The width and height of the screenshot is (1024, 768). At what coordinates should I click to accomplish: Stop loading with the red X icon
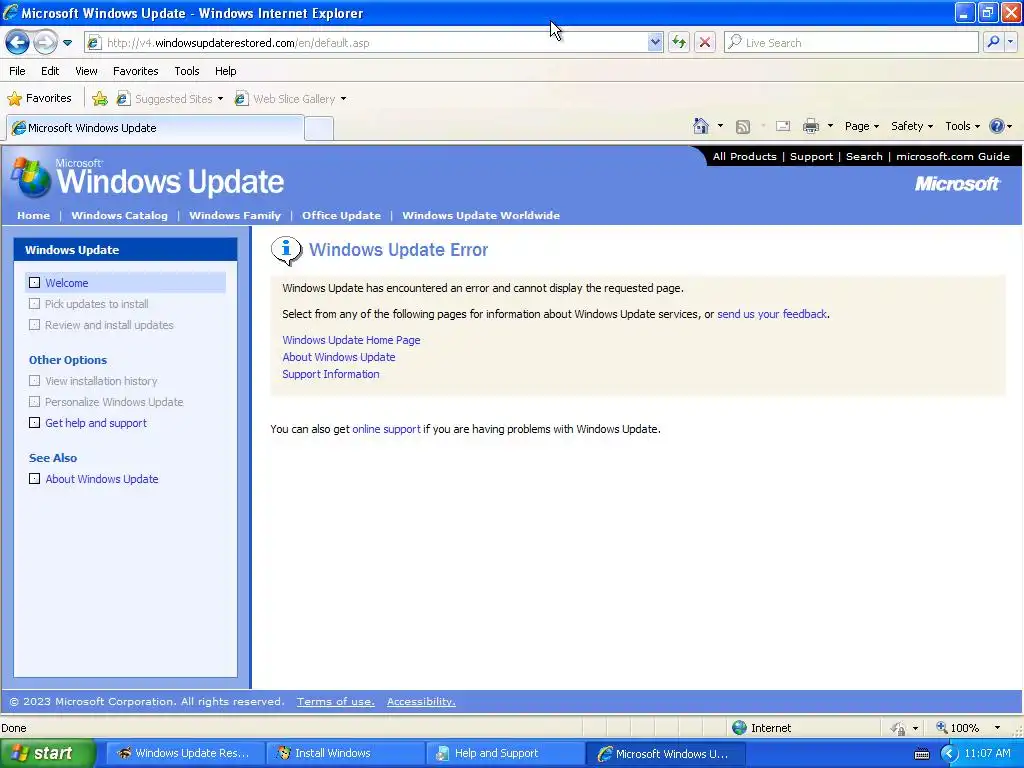coord(705,43)
